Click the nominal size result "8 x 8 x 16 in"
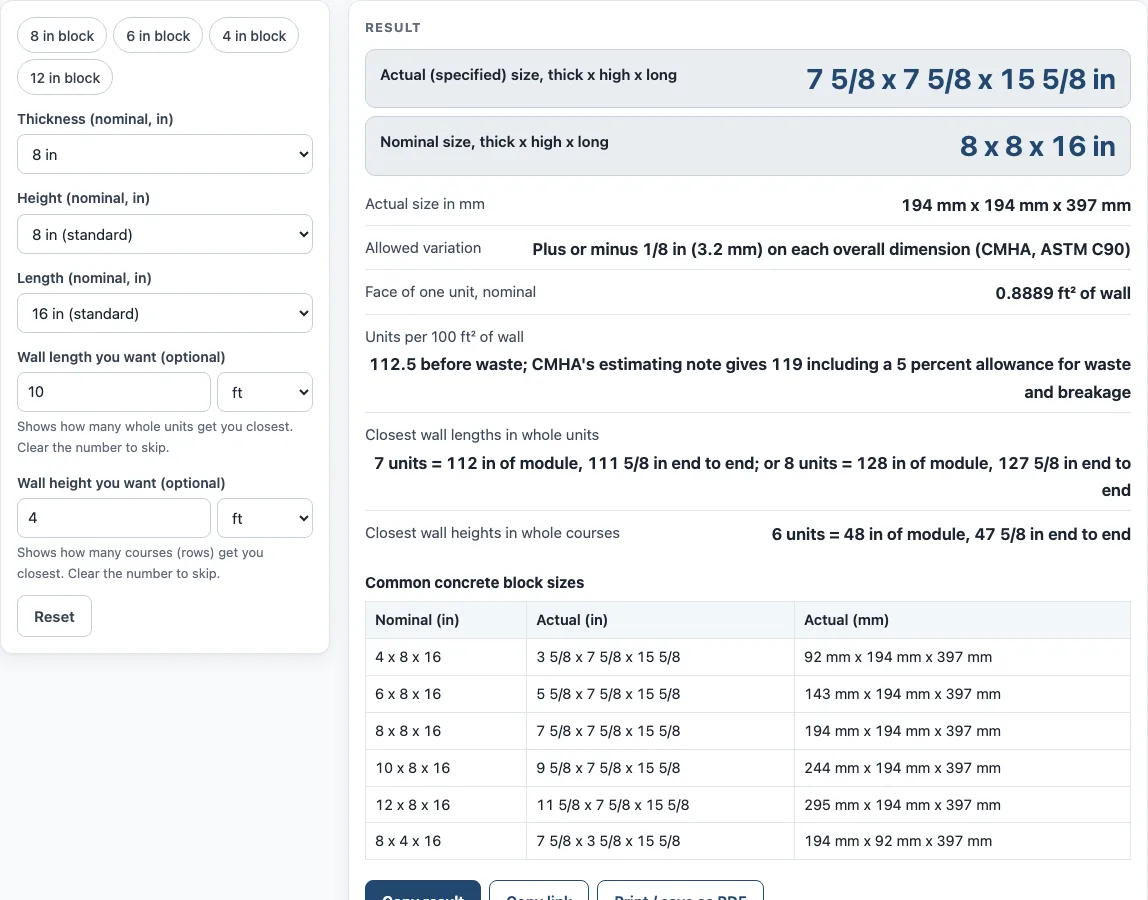Image resolution: width=1148 pixels, height=900 pixels. 1037,146
